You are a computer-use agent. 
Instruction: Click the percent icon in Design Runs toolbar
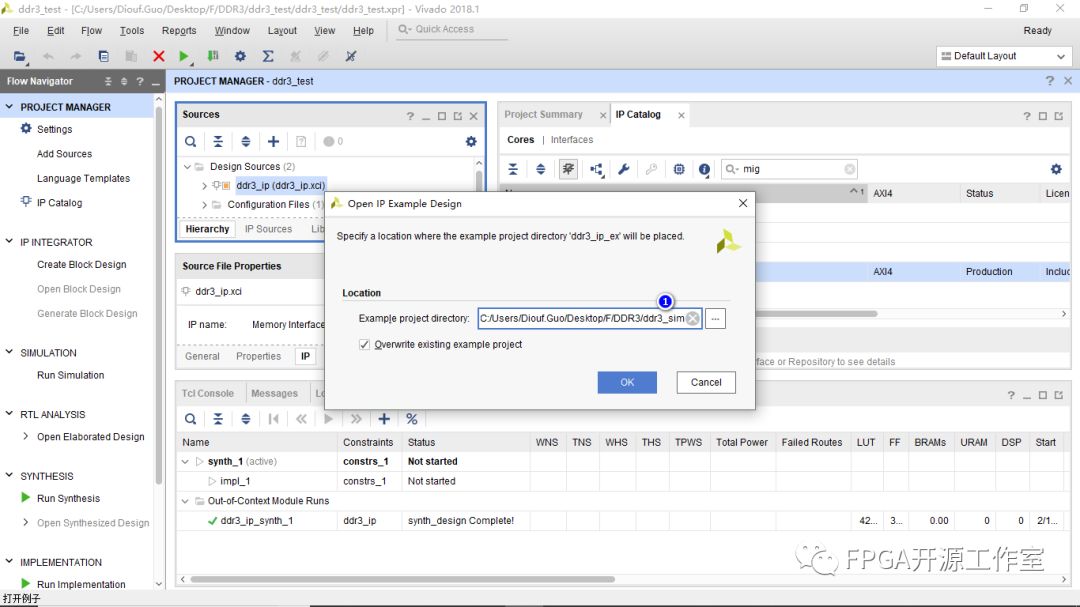tap(411, 419)
